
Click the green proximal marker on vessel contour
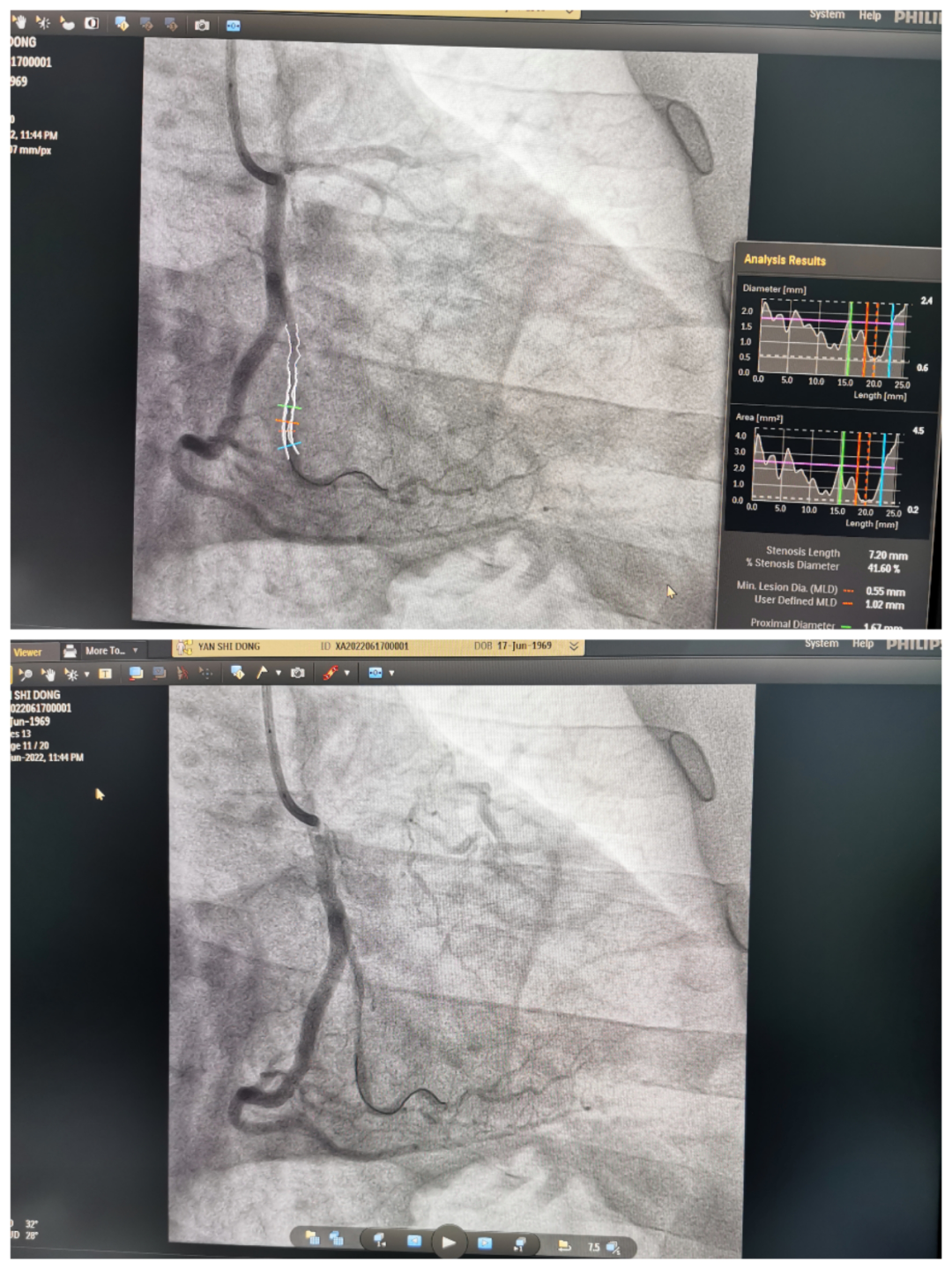tap(289, 407)
